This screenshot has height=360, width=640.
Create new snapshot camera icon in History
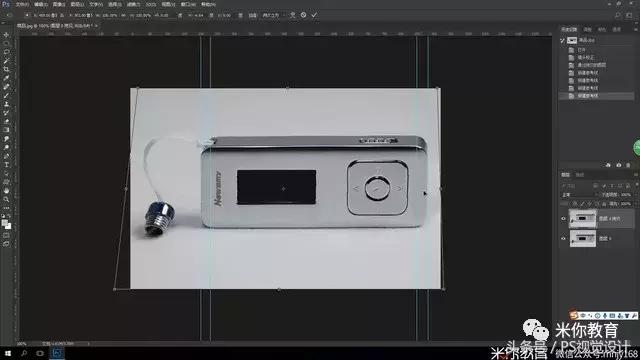(x=618, y=165)
